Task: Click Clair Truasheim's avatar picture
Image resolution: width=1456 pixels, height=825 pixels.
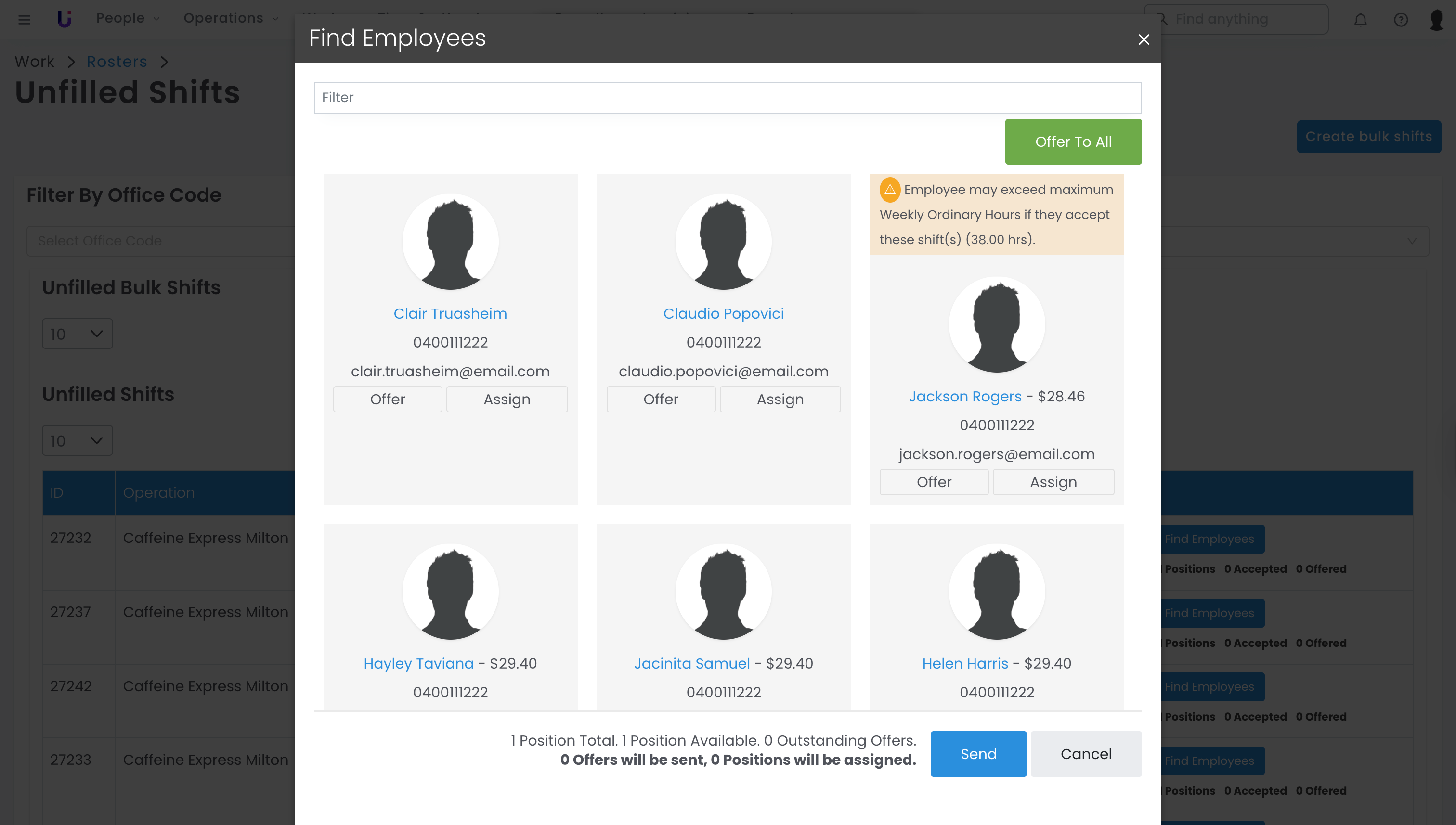Action: click(x=450, y=242)
